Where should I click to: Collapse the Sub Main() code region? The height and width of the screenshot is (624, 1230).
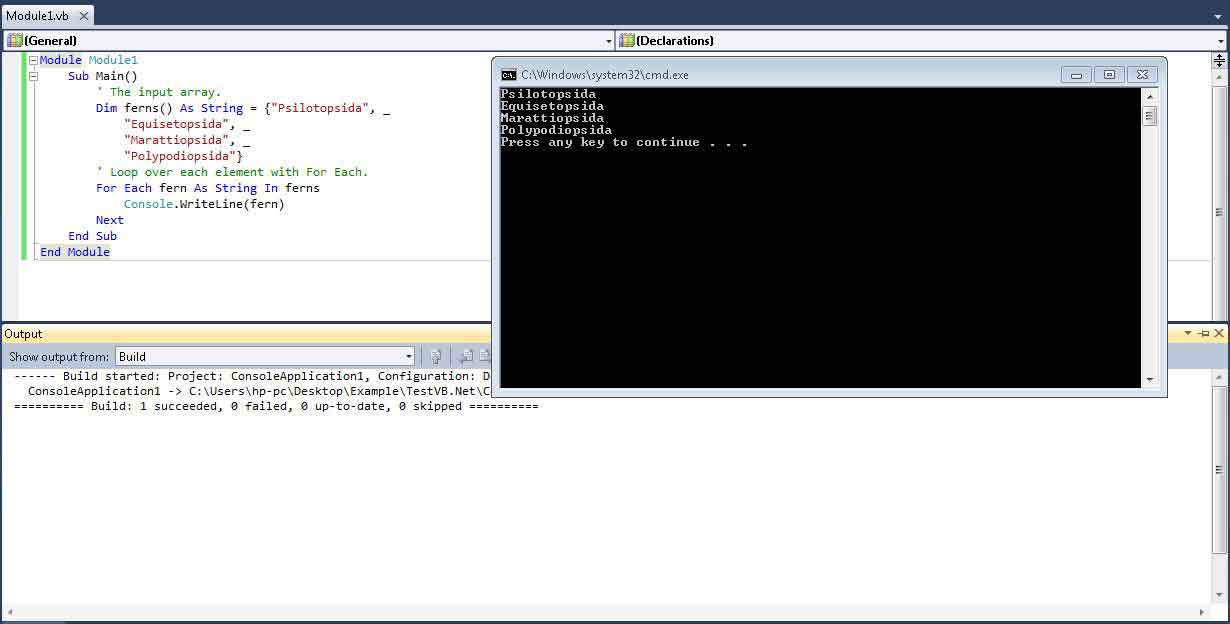32,76
